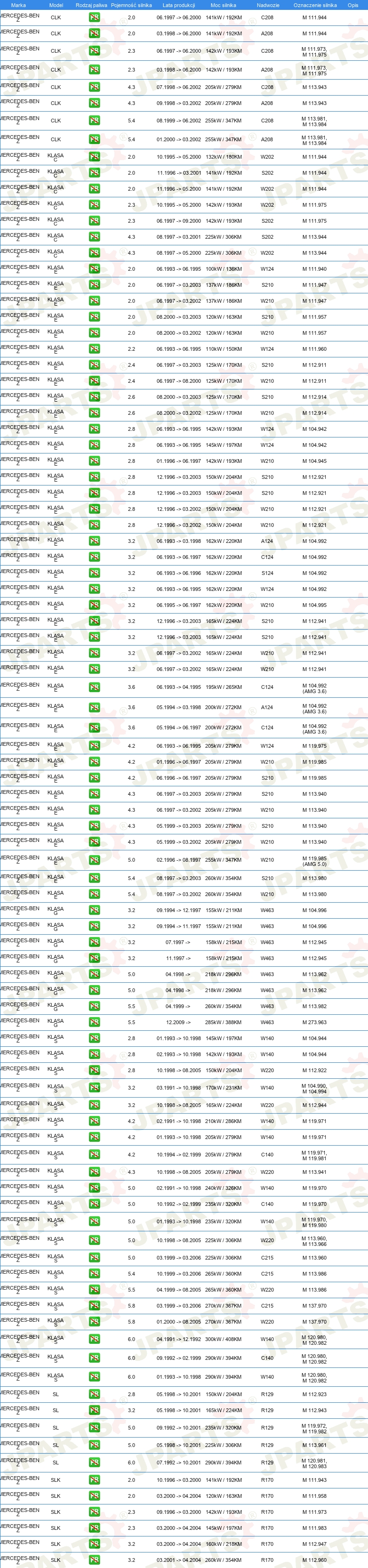Click power cell '110kW / 150KM'
This screenshot has height=1568, width=368.
click(x=223, y=349)
